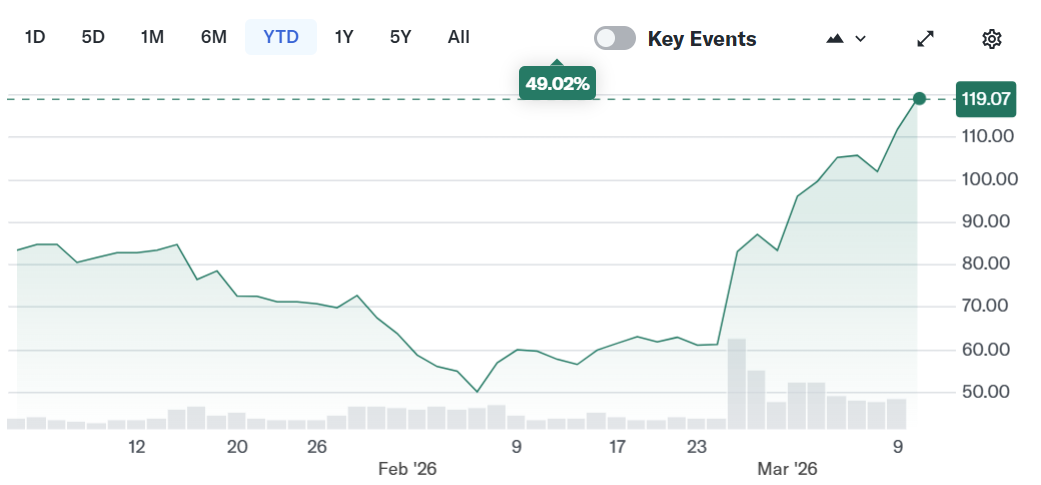Choose the 1M time range

click(x=152, y=37)
